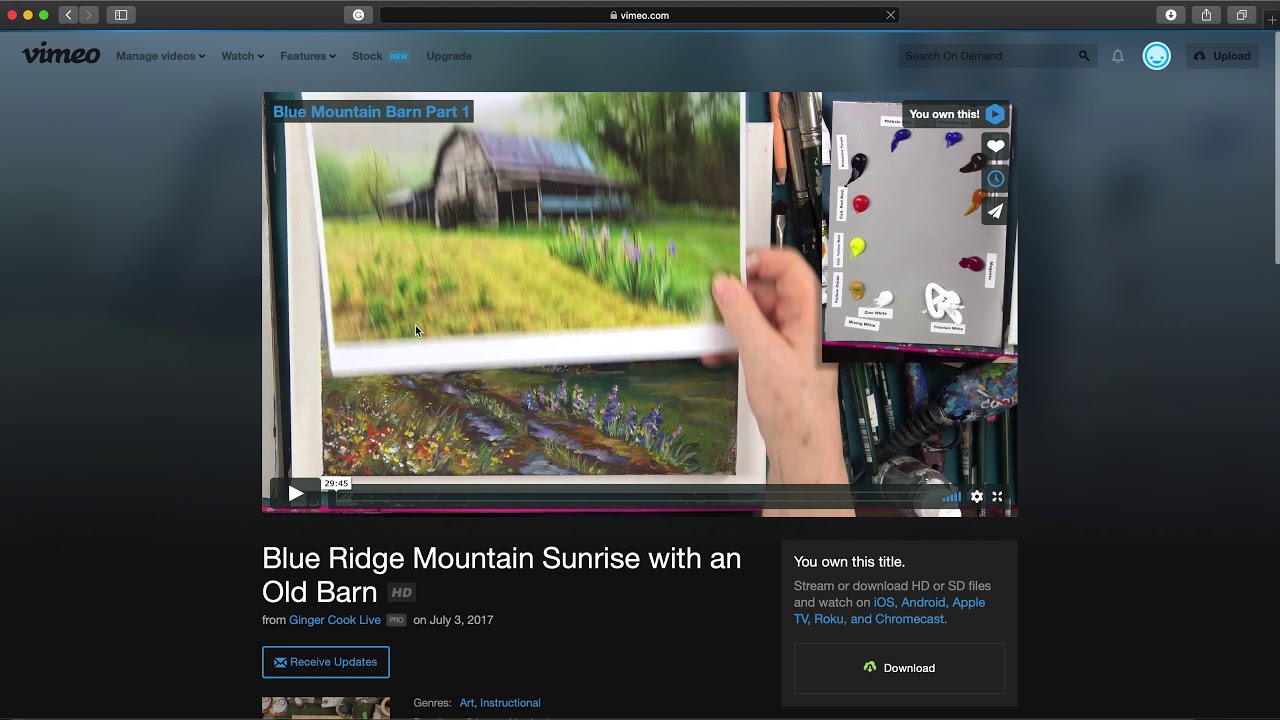Open the Manage videos dropdown
Viewport: 1280px width, 720px height.
(x=160, y=56)
